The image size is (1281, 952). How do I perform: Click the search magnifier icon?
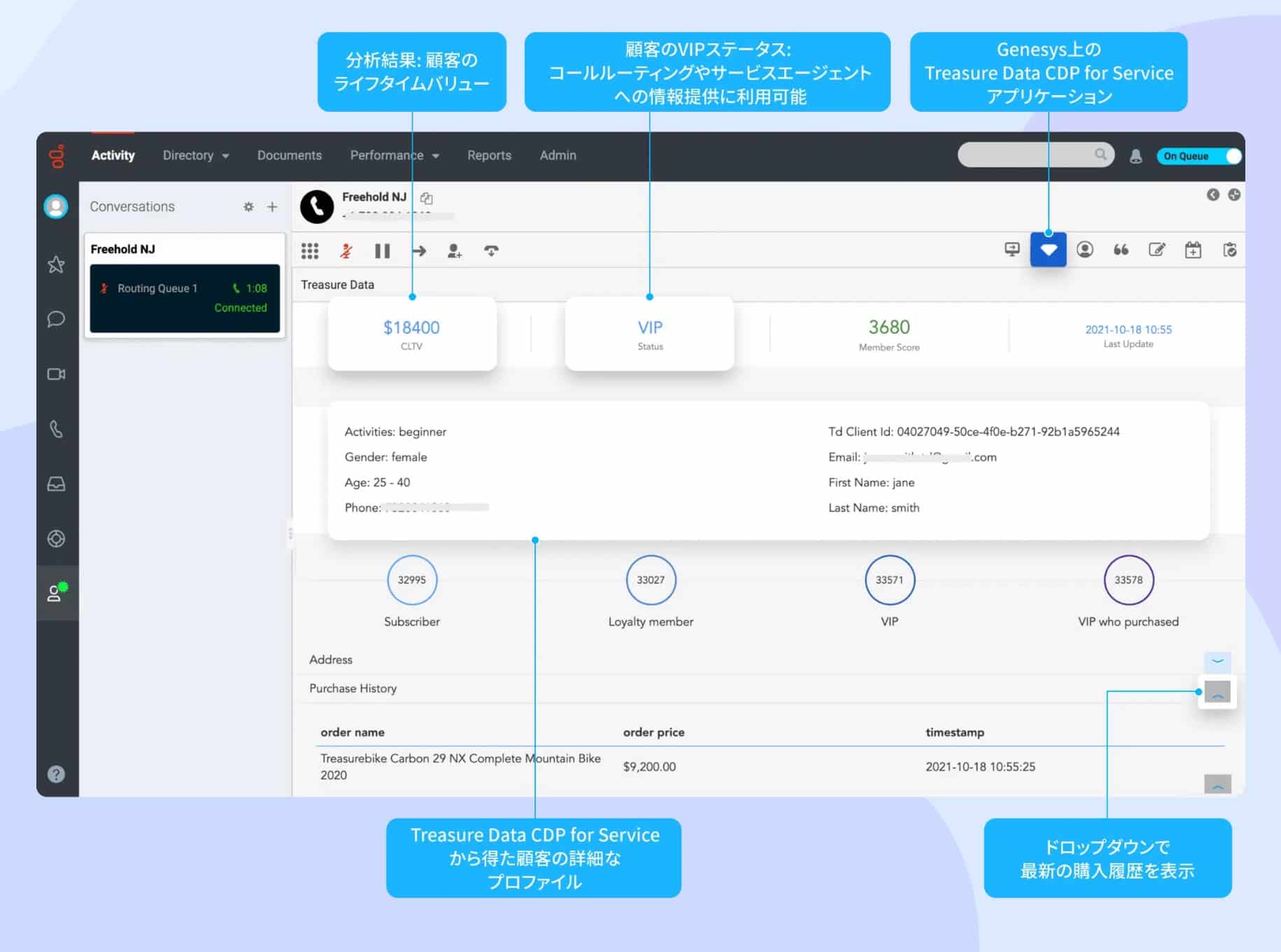coord(1100,154)
